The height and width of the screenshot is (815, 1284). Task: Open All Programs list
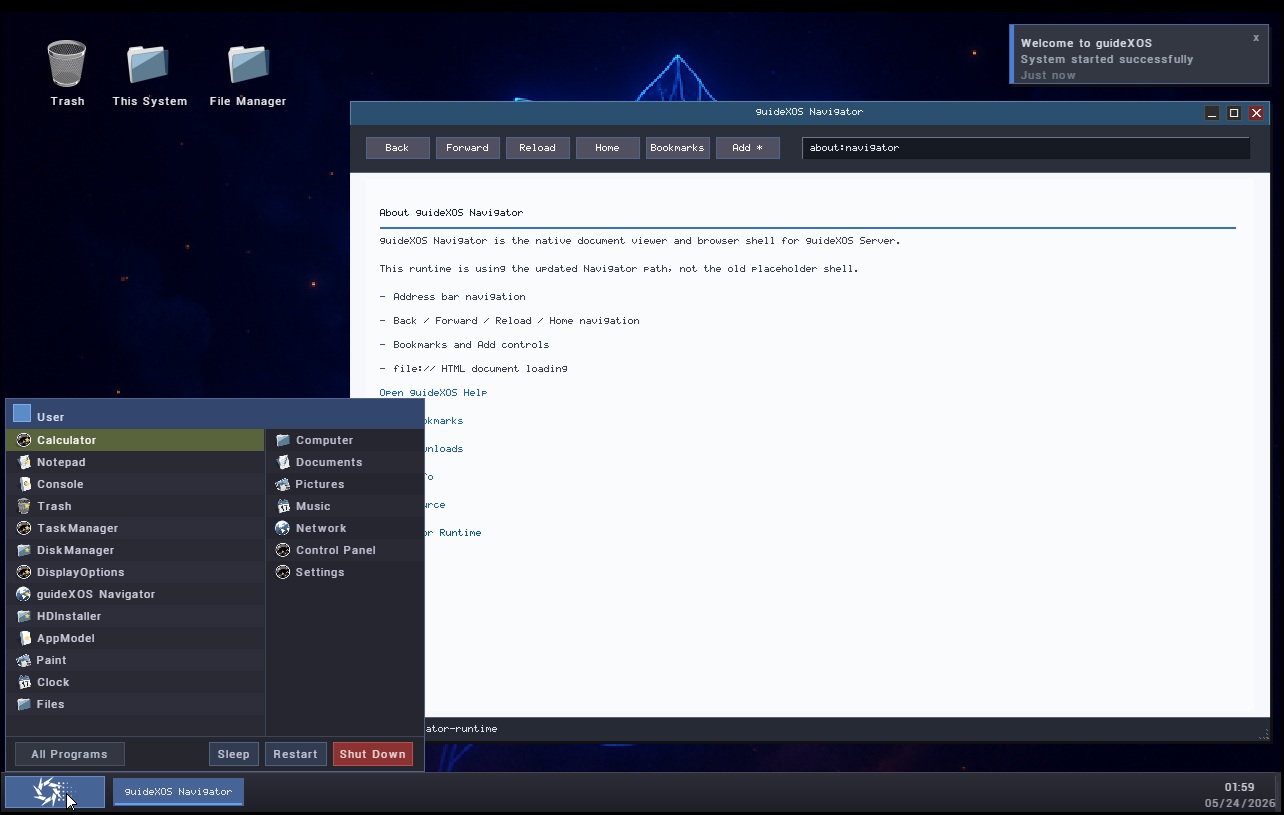pyautogui.click(x=69, y=754)
